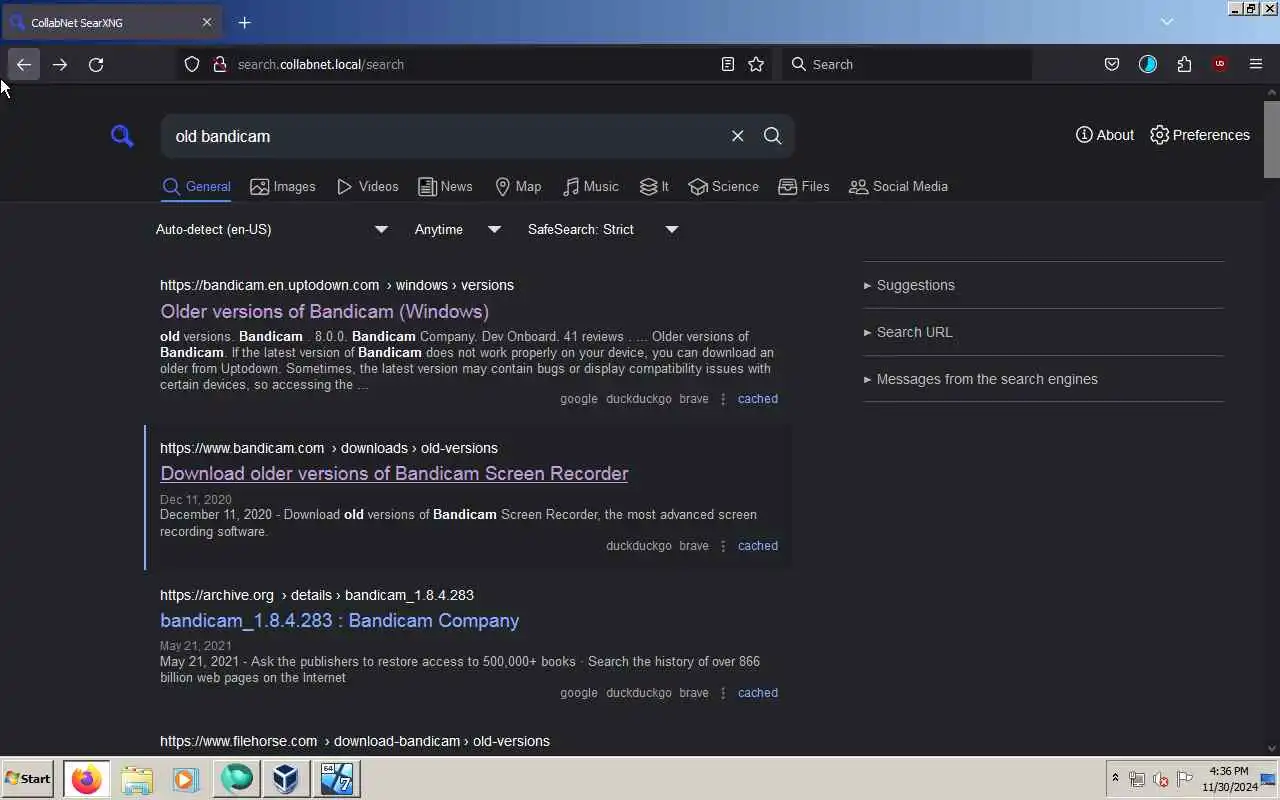This screenshot has width=1280, height=800.
Task: Open the uBlock Origin extension icon
Action: [1220, 64]
